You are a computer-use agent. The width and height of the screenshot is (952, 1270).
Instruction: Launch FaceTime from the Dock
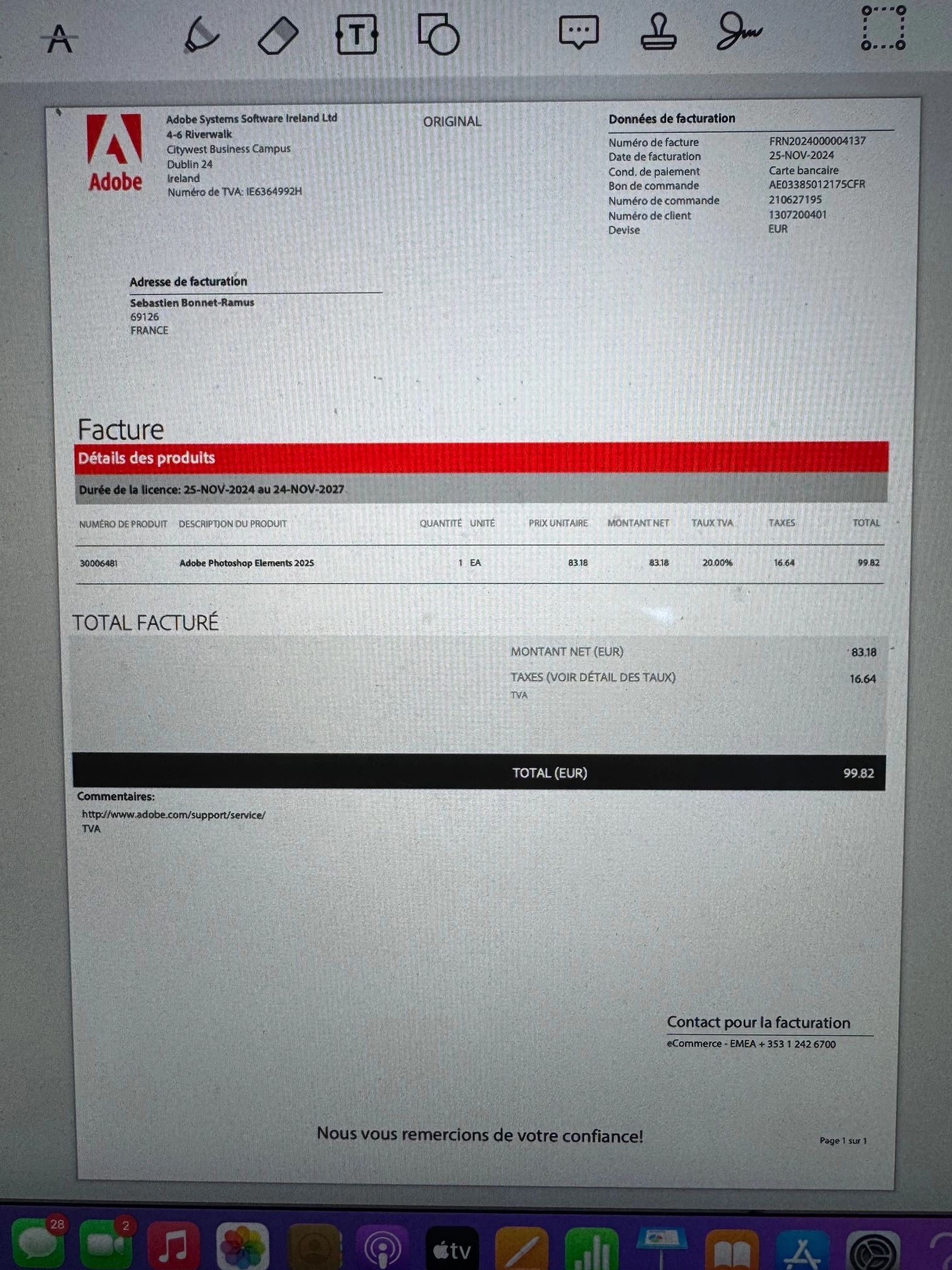[x=106, y=1244]
